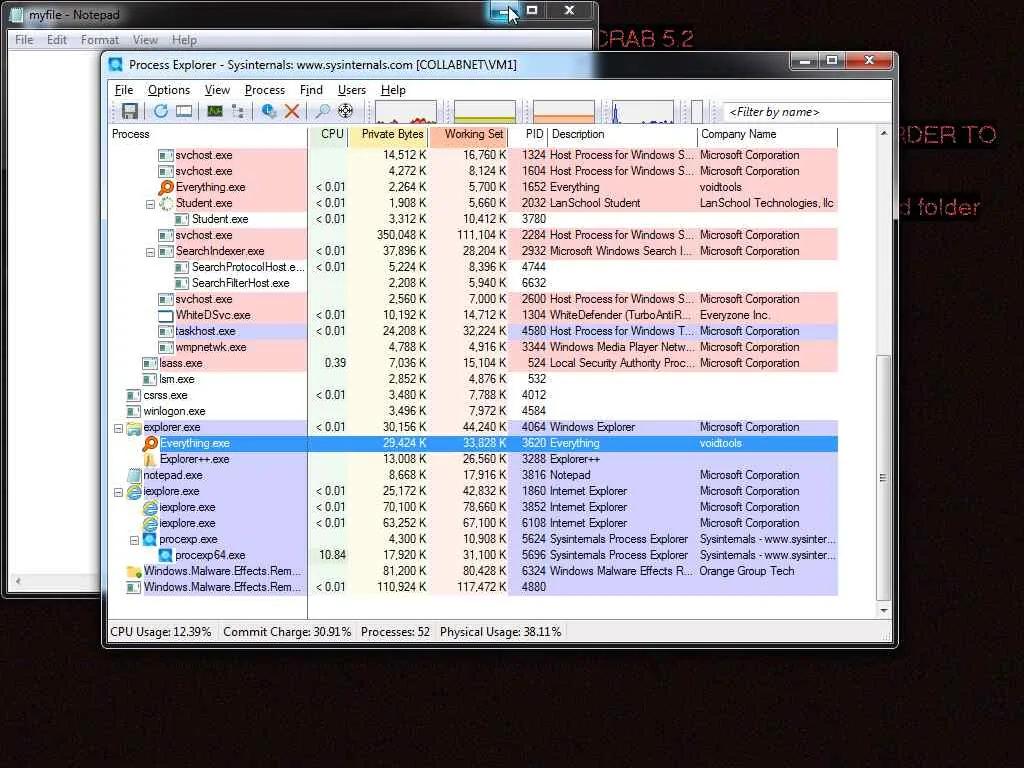Select the csrss.exe process row
Image resolution: width=1024 pixels, height=768 pixels.
point(473,395)
